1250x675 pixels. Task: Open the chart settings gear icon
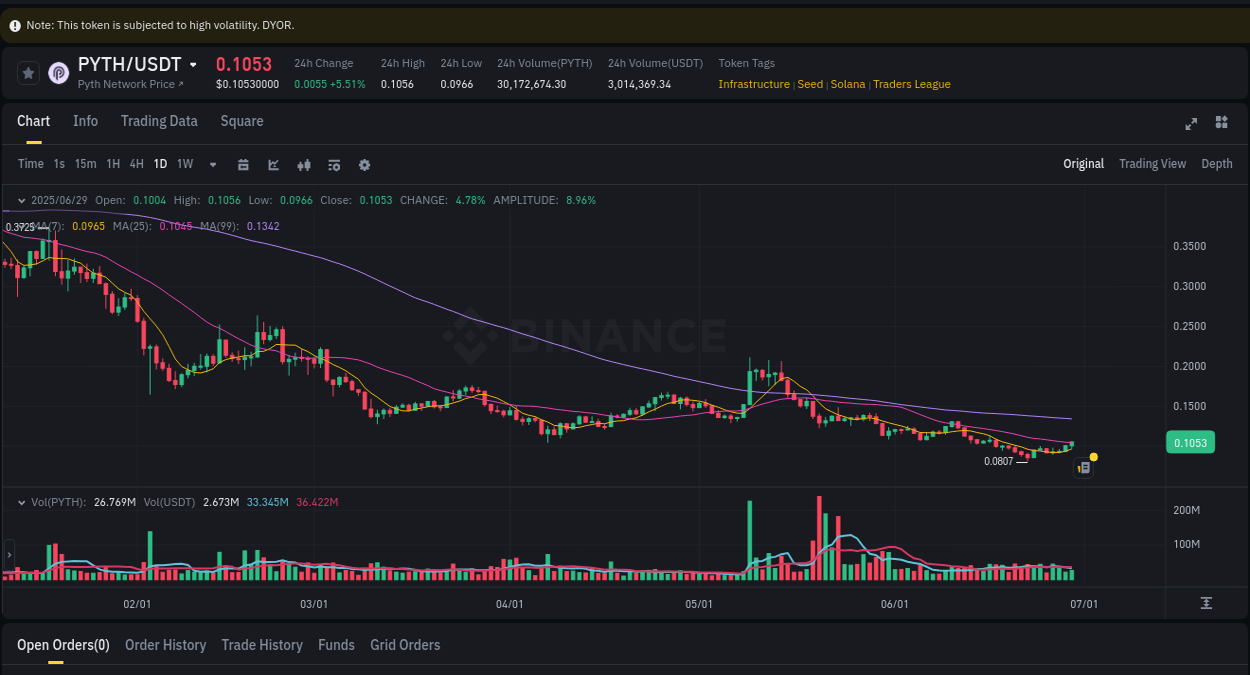364,164
